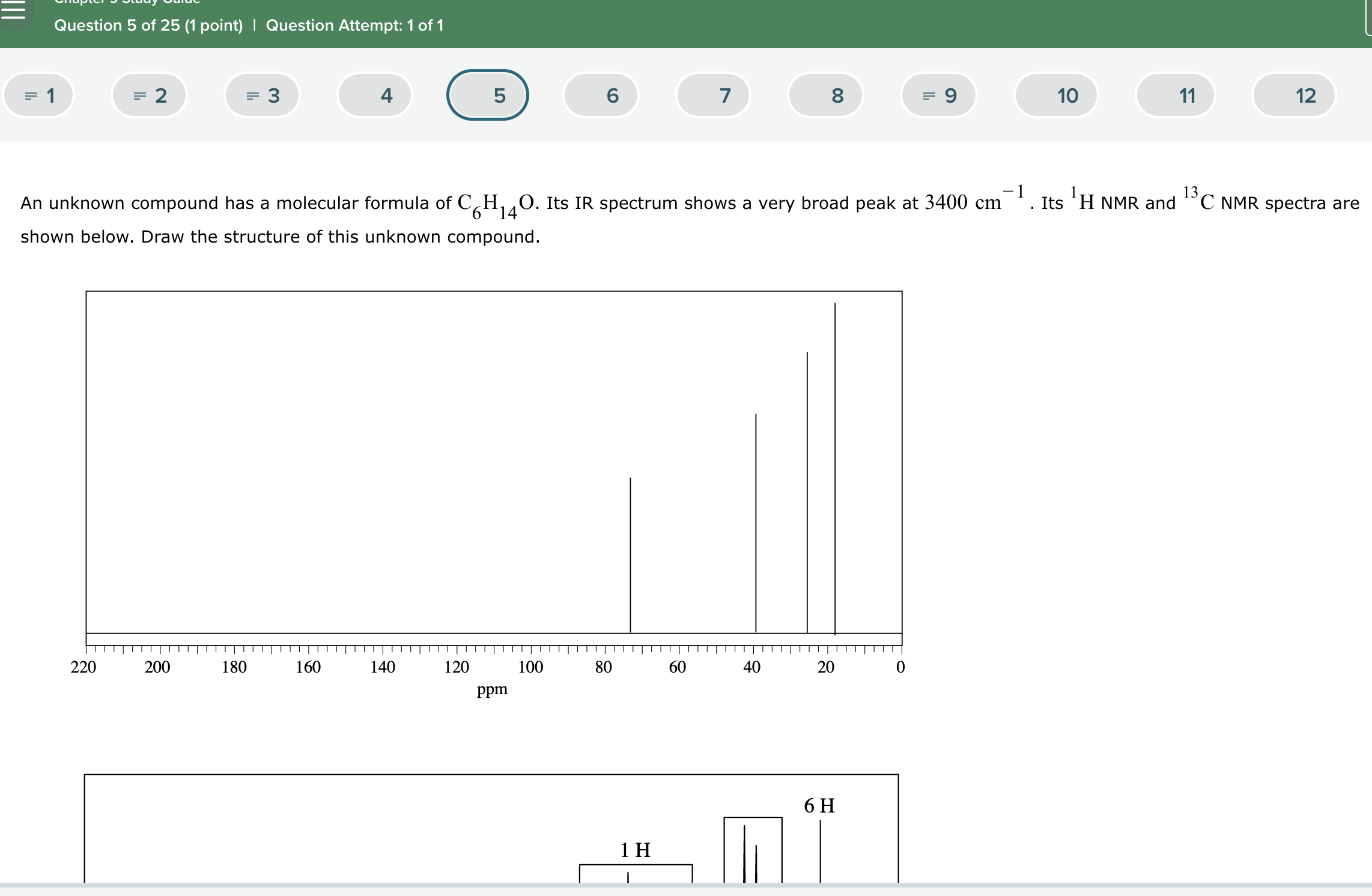
Task: Click the 'ppm' axis label
Action: (492, 690)
